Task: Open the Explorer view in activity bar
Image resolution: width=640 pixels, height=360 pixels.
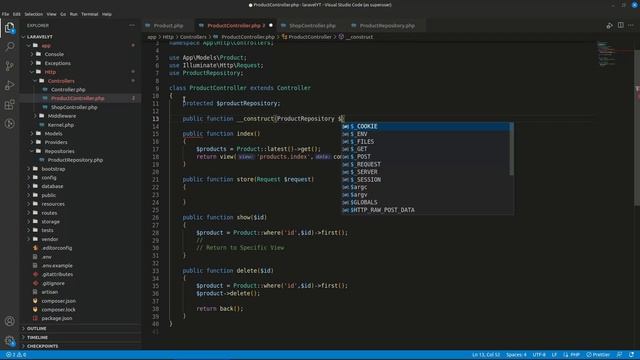Action: point(9,28)
